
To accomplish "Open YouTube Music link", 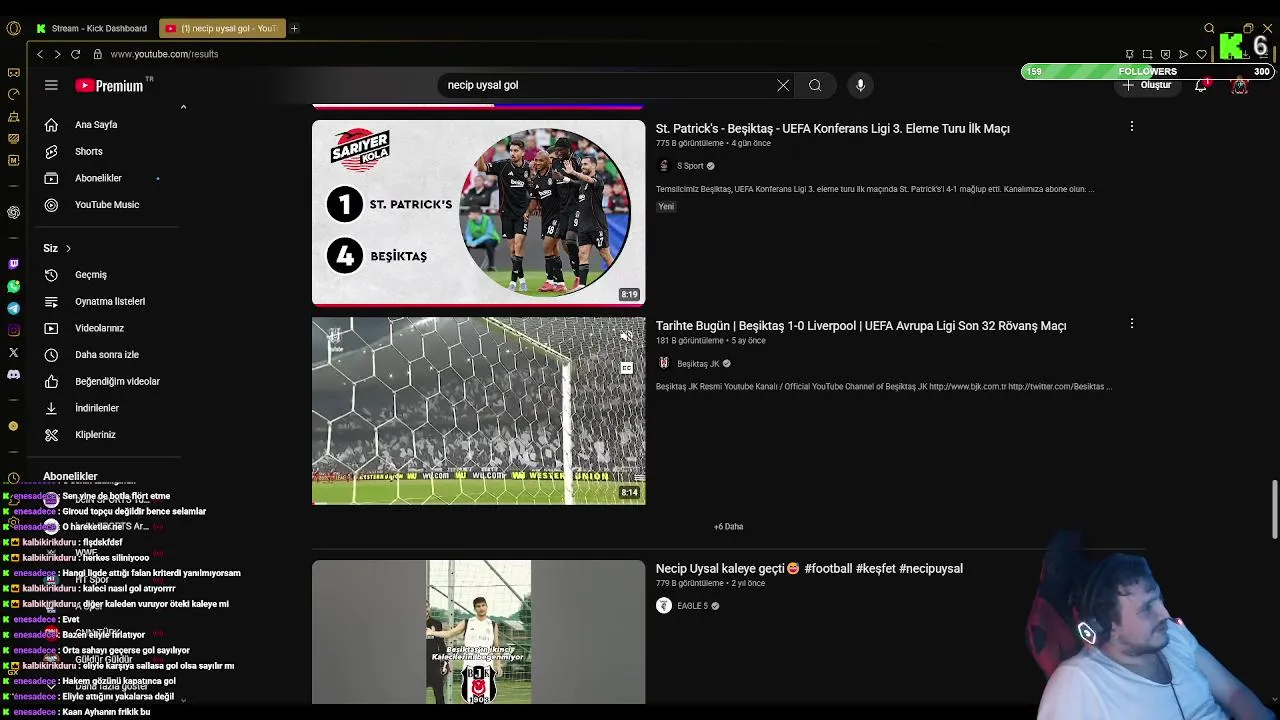I will coord(107,205).
